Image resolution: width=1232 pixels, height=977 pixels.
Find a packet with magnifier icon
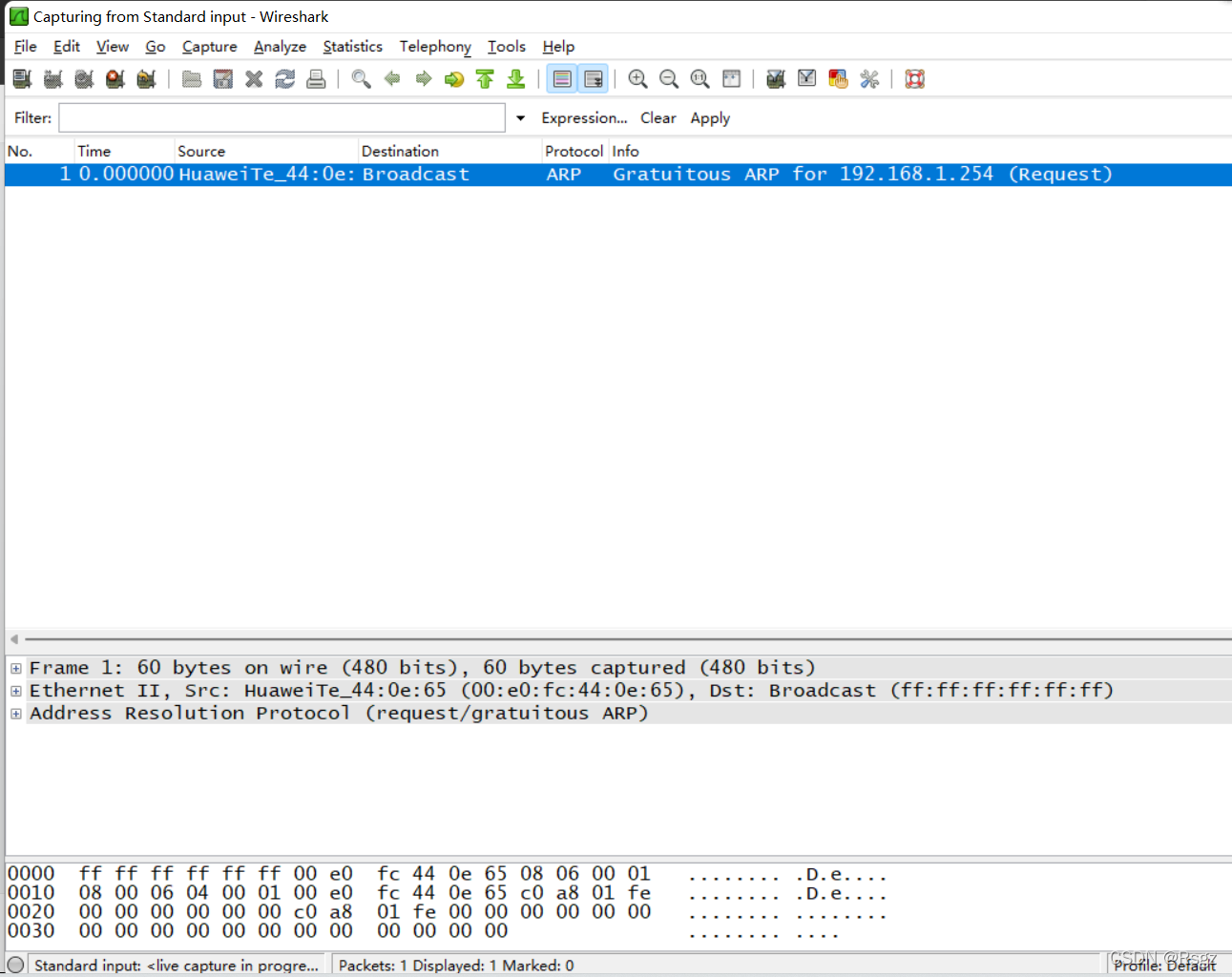click(x=361, y=79)
